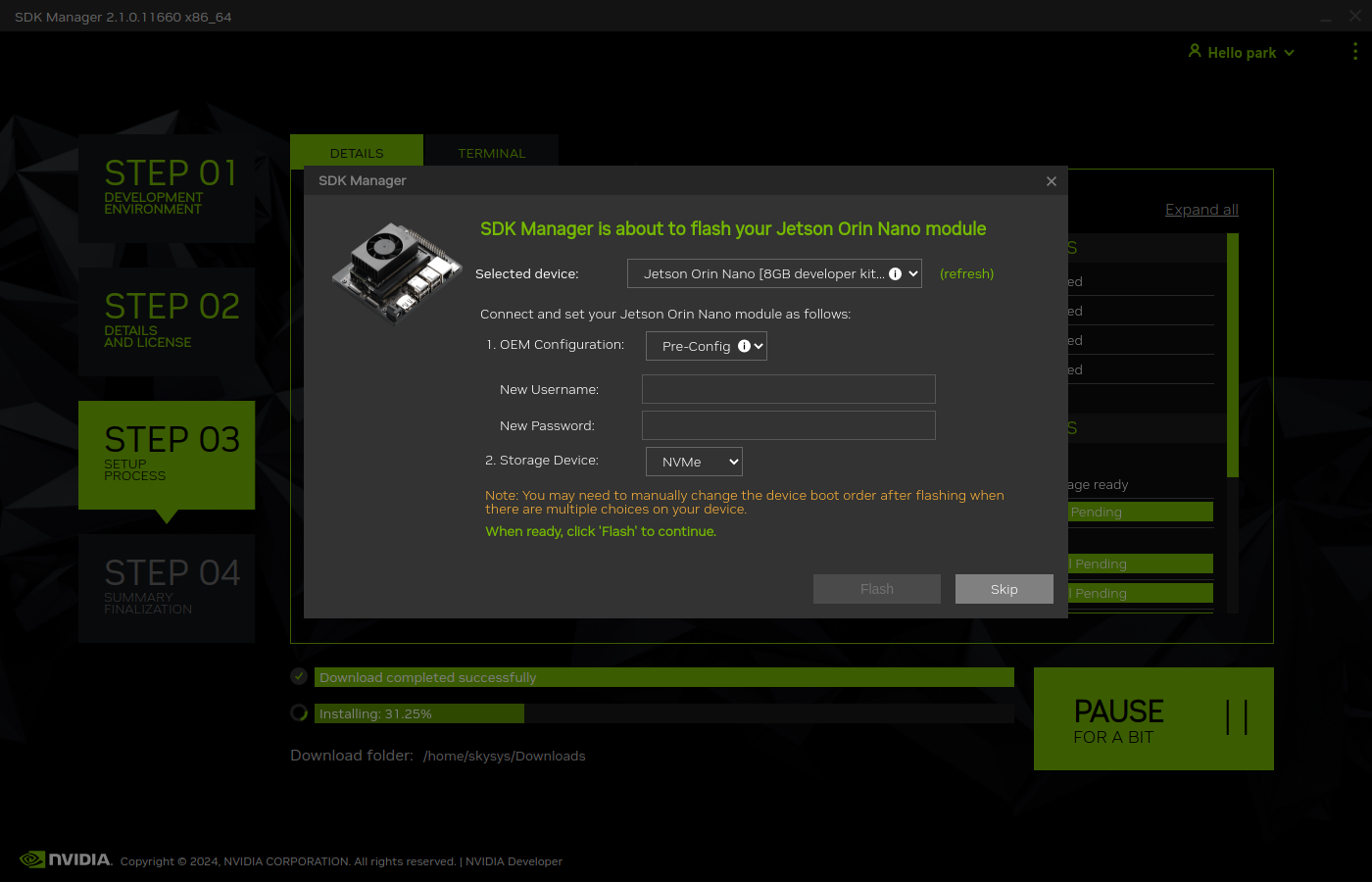This screenshot has width=1372, height=882.
Task: Click the SDK Manager window title text
Action: (x=123, y=17)
